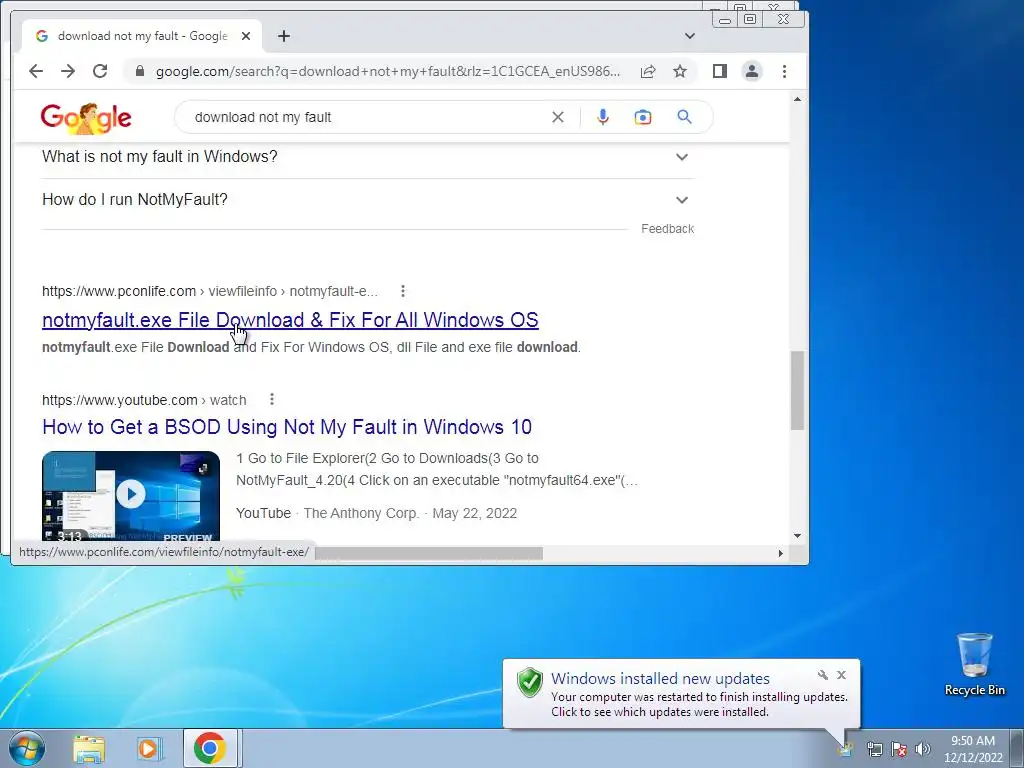Open Chrome's side panel

click(720, 71)
